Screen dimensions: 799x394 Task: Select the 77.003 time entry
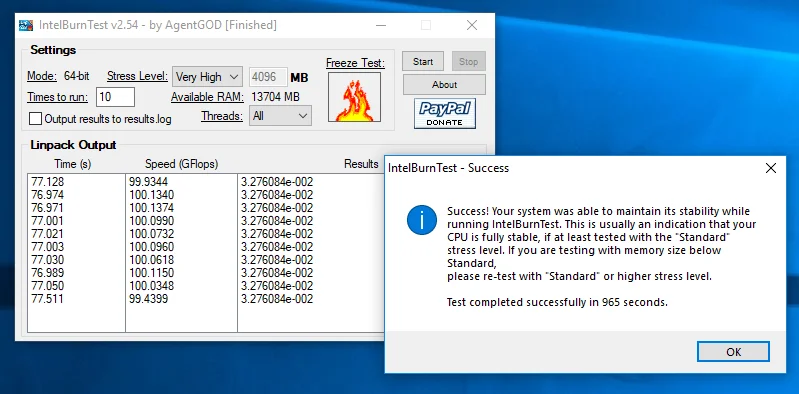pyautogui.click(x=48, y=247)
